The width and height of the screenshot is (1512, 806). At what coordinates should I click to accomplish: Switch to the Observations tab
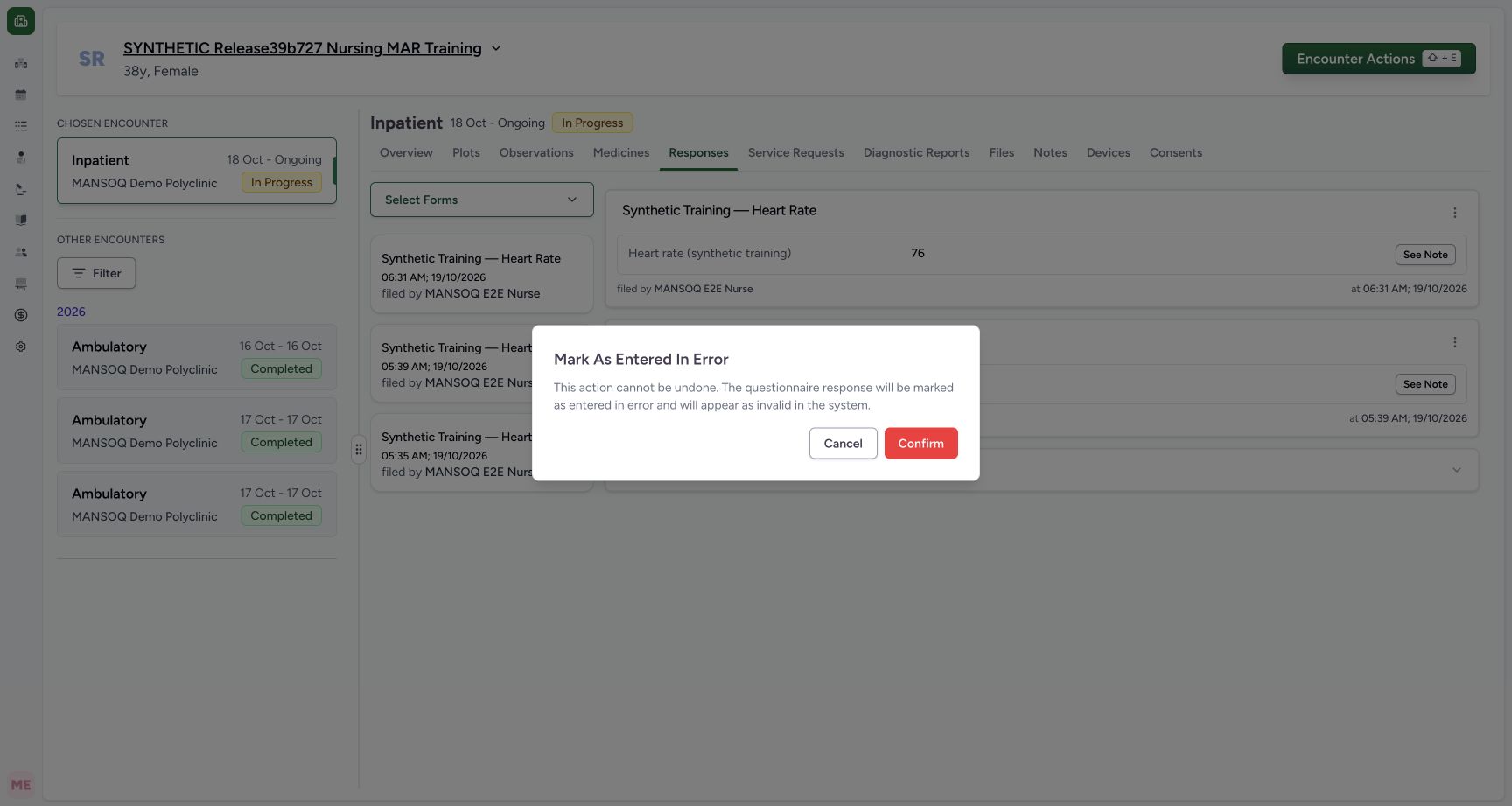click(x=536, y=152)
